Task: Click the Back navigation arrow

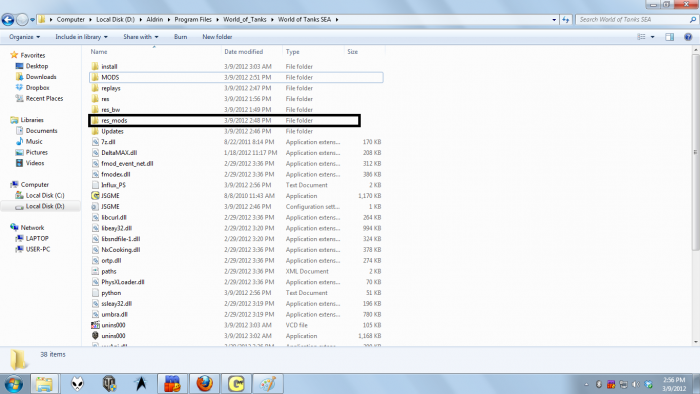Action: coord(8,20)
